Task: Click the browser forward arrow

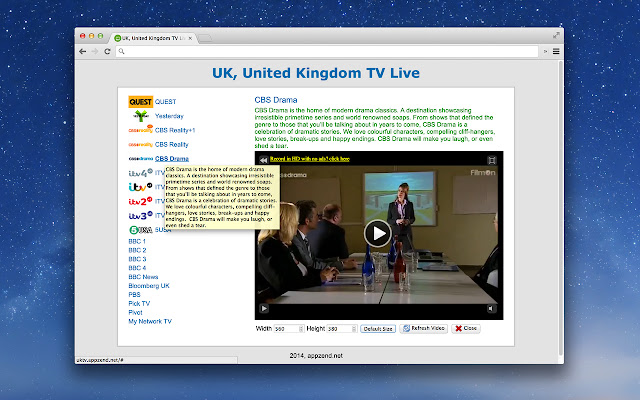Action: click(x=95, y=51)
